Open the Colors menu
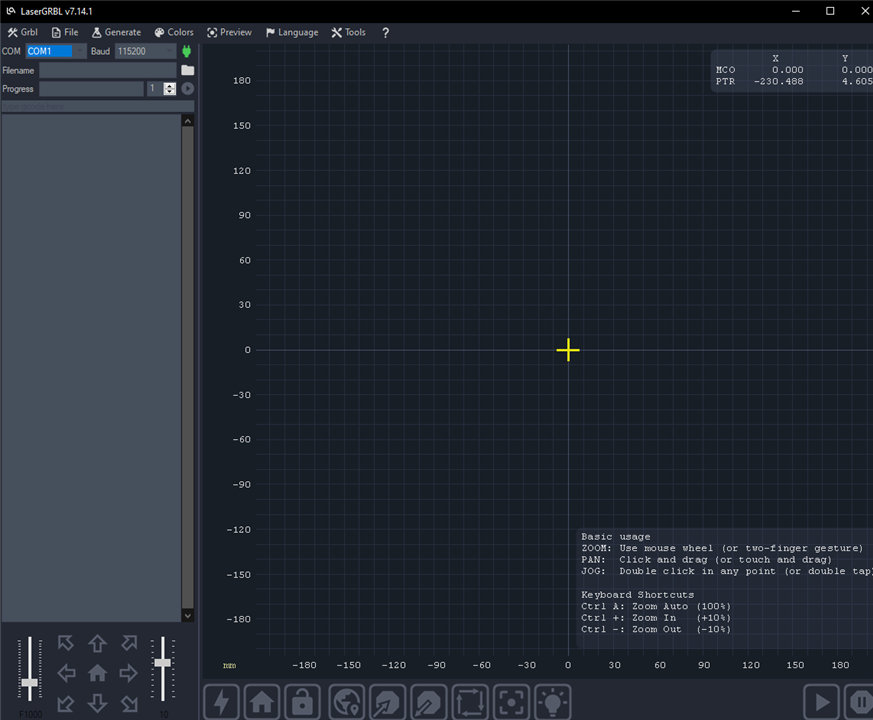873x720 pixels. pos(174,32)
